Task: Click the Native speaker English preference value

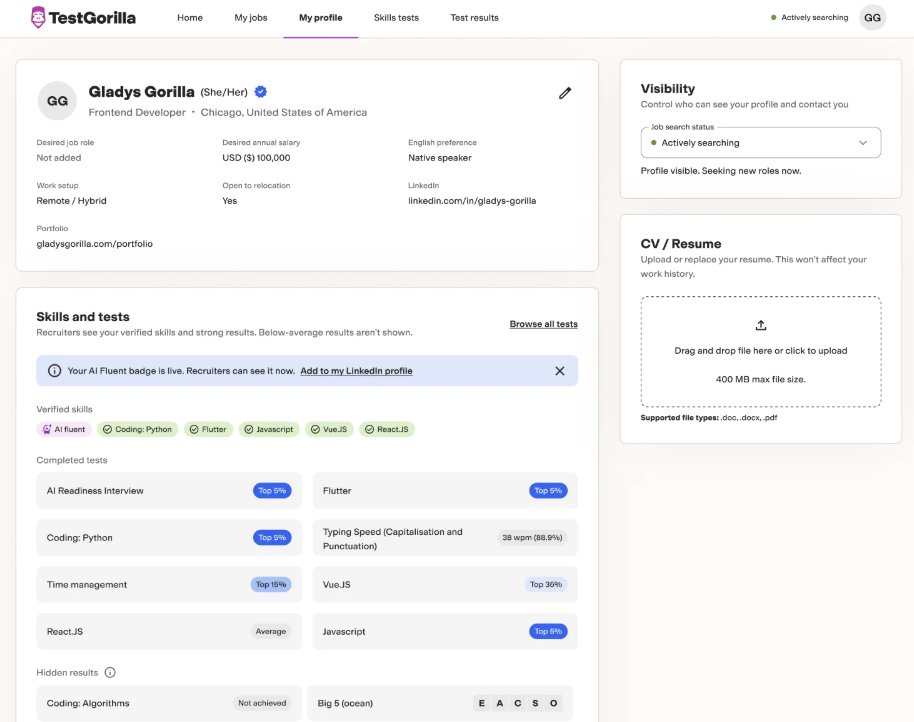Action: (x=440, y=158)
